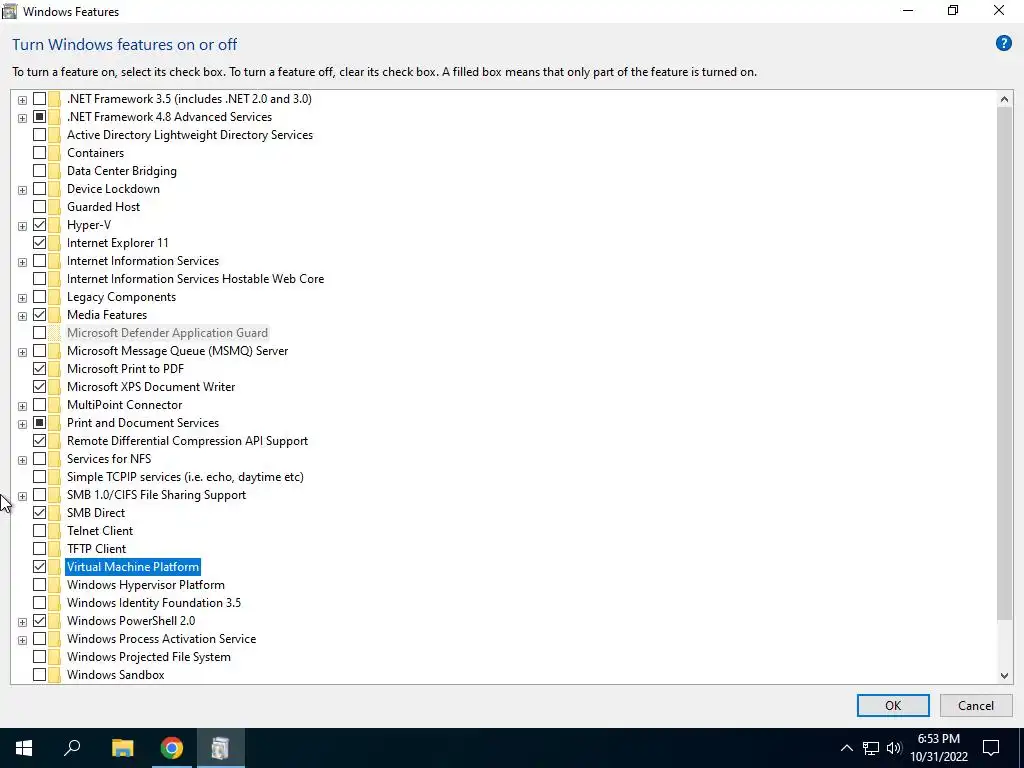This screenshot has height=768, width=1024.
Task: Select Internet Information Services Hostable Web Core
Action: [195, 279]
